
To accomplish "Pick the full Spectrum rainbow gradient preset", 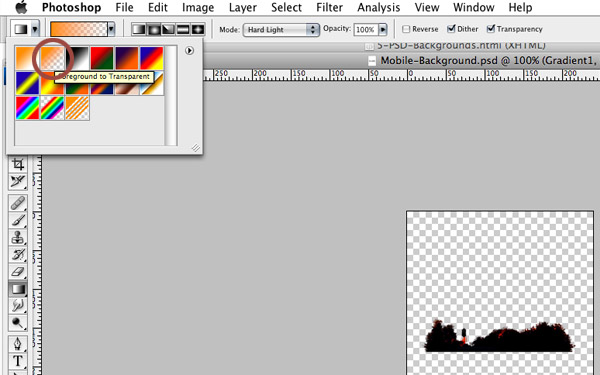I will [x=27, y=108].
